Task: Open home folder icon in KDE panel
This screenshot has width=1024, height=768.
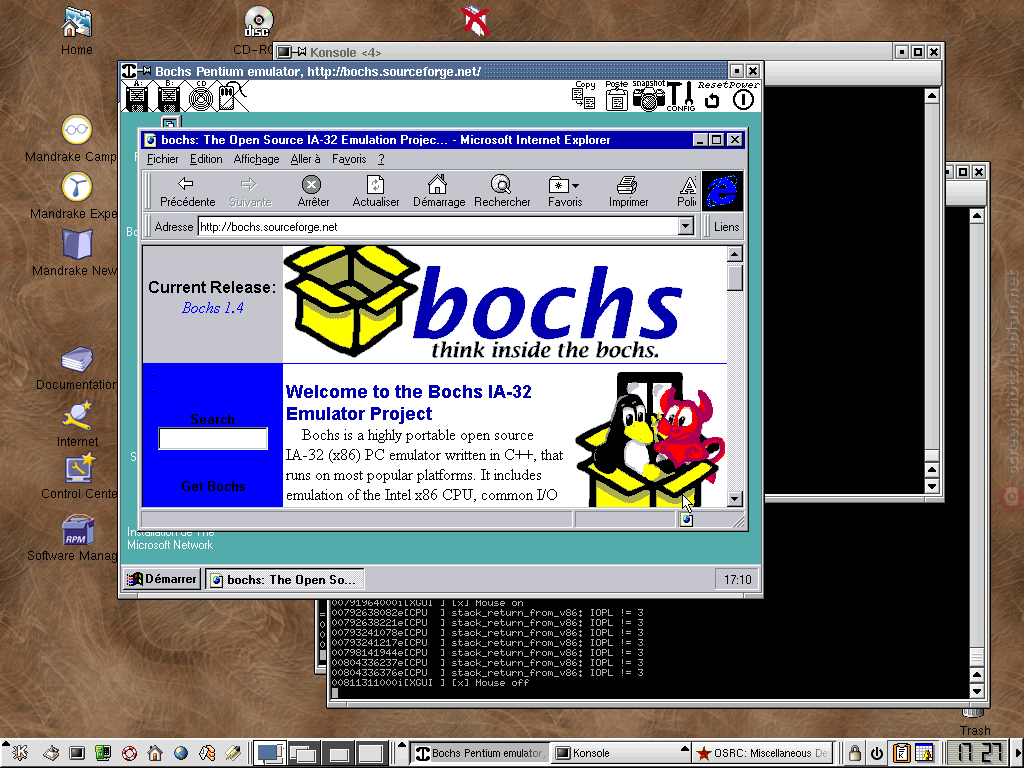Action: click(155, 753)
